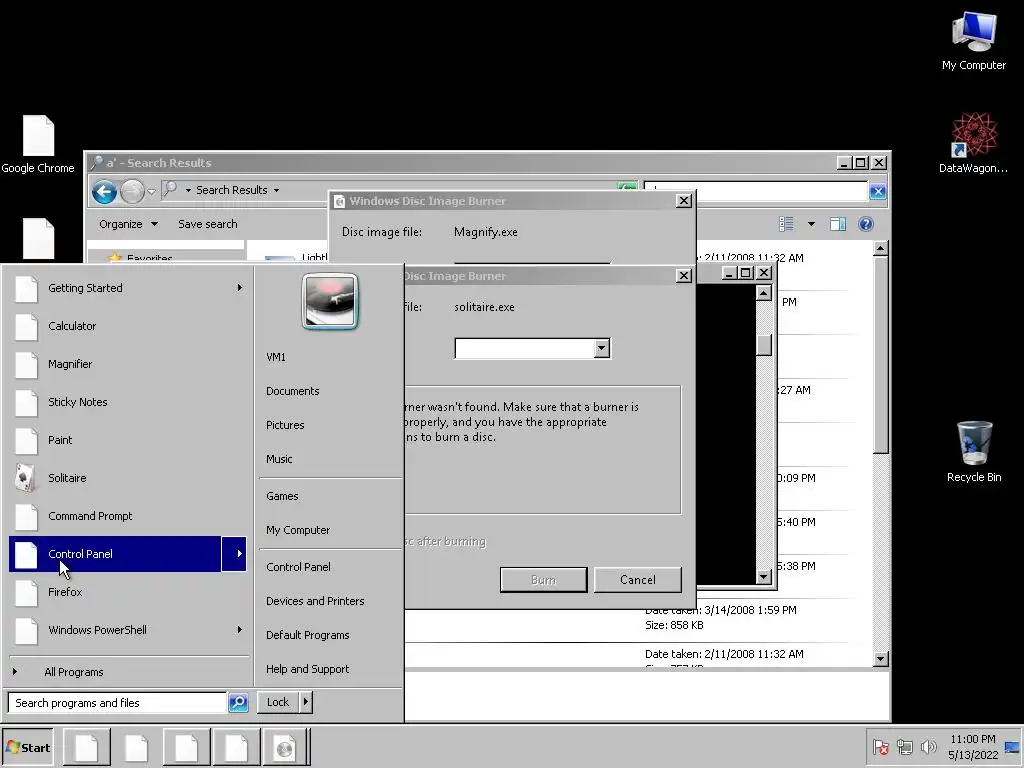The image size is (1024, 768).
Task: Expand the Control Panel jump list arrow
Action: (234, 554)
